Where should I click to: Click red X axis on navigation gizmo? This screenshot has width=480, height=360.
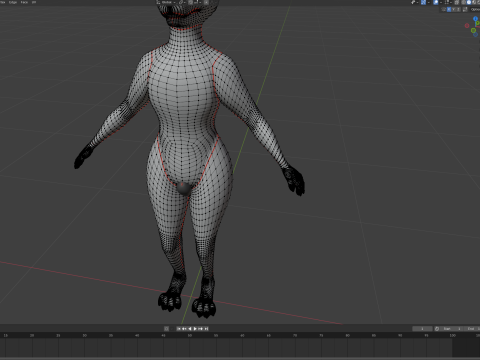[467, 26]
